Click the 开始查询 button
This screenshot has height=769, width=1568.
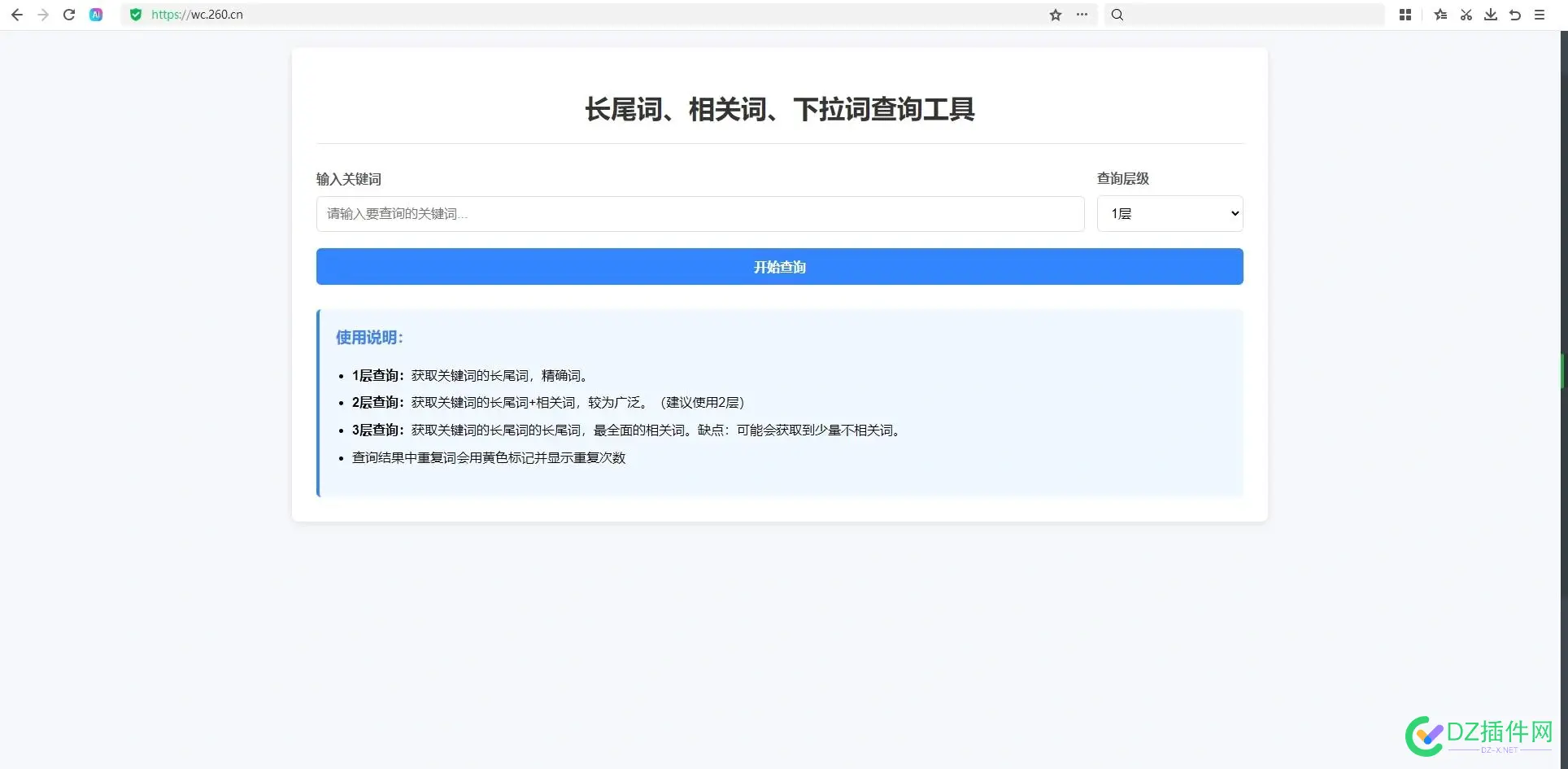[778, 266]
